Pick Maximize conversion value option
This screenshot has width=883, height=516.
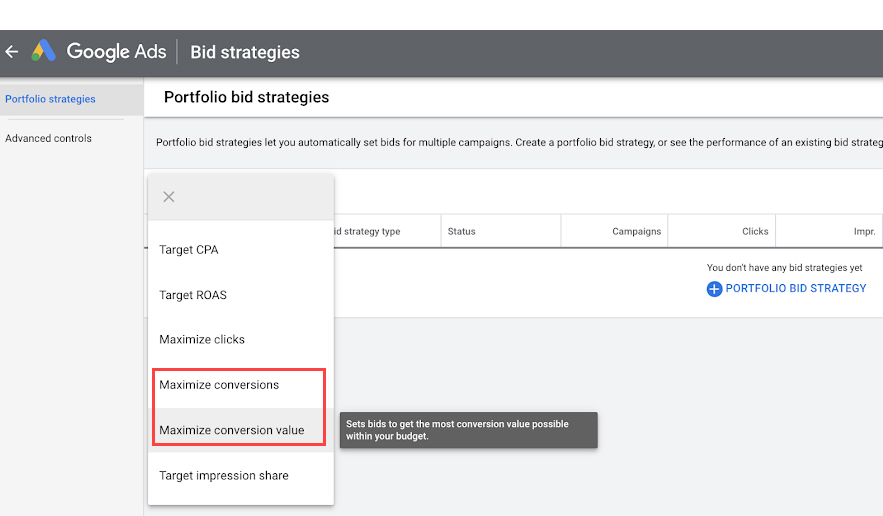(240, 430)
